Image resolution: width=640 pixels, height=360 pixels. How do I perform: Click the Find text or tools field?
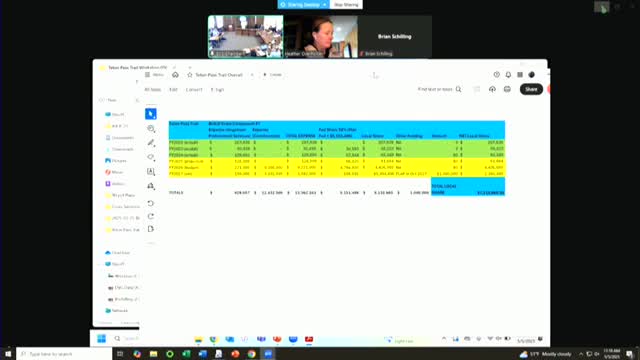[439, 89]
